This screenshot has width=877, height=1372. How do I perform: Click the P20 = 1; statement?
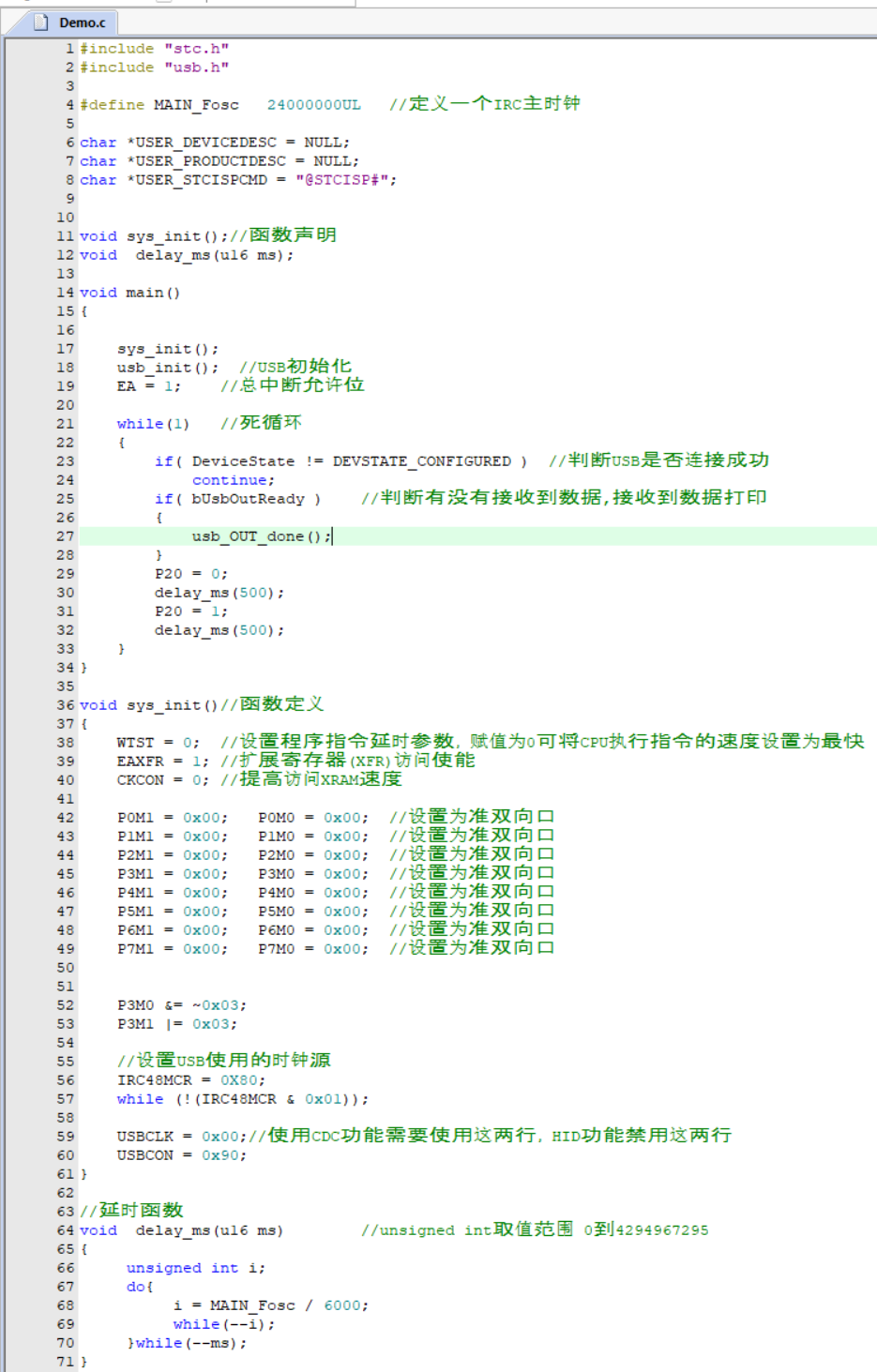tap(191, 611)
